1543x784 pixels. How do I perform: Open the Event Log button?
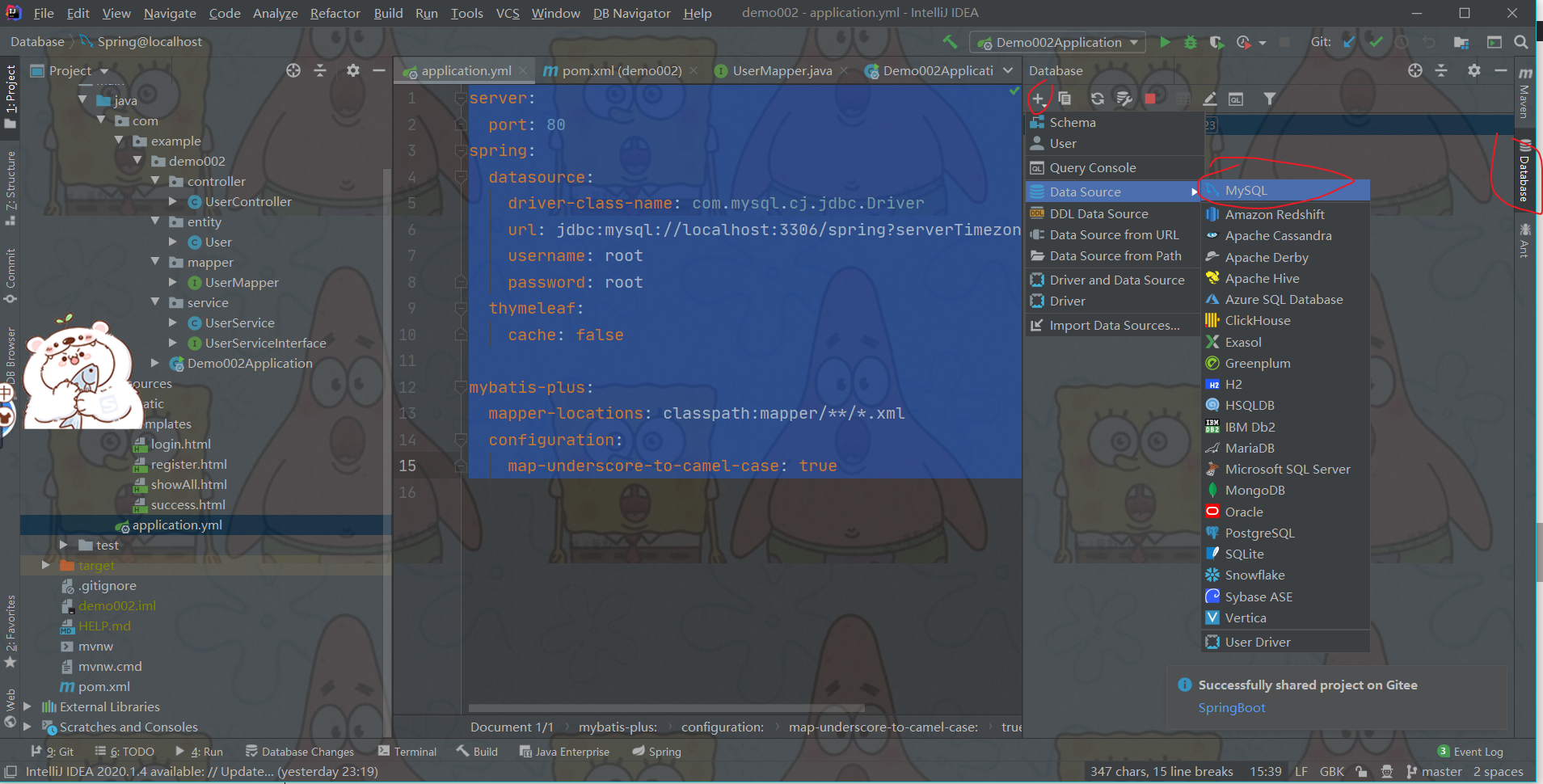click(1470, 752)
